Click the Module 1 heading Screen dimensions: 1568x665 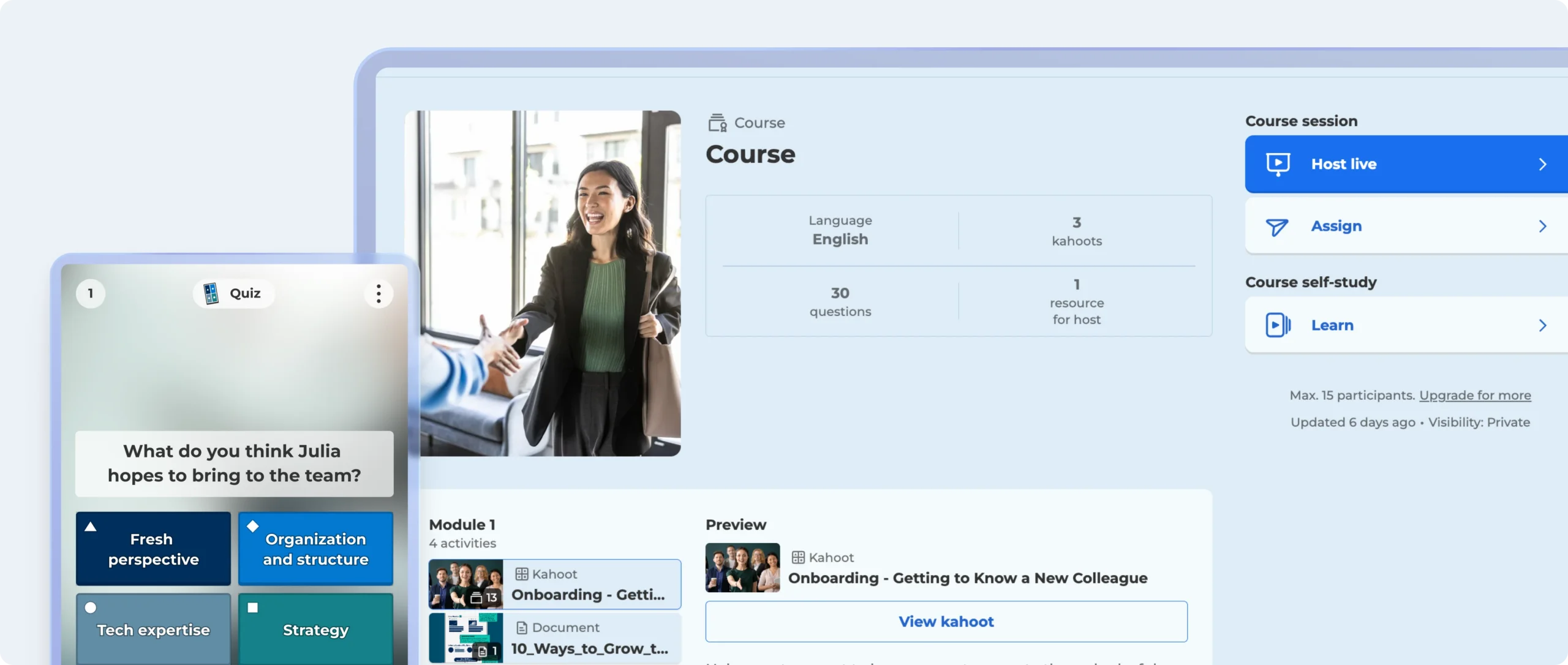click(462, 525)
